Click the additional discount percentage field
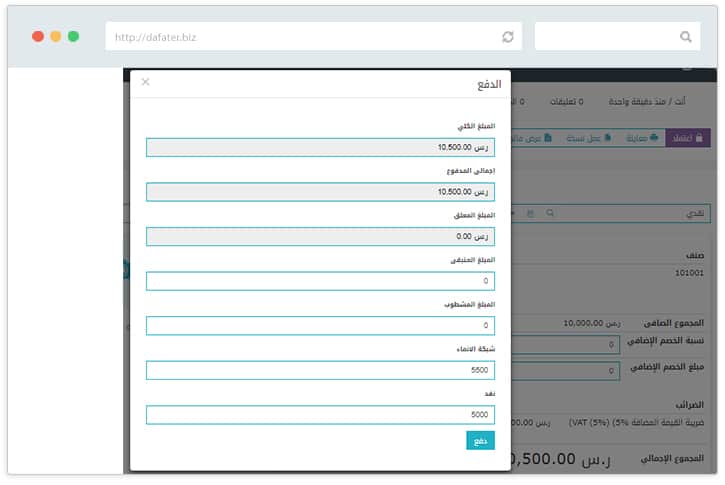The image size is (725, 485). pos(570,345)
